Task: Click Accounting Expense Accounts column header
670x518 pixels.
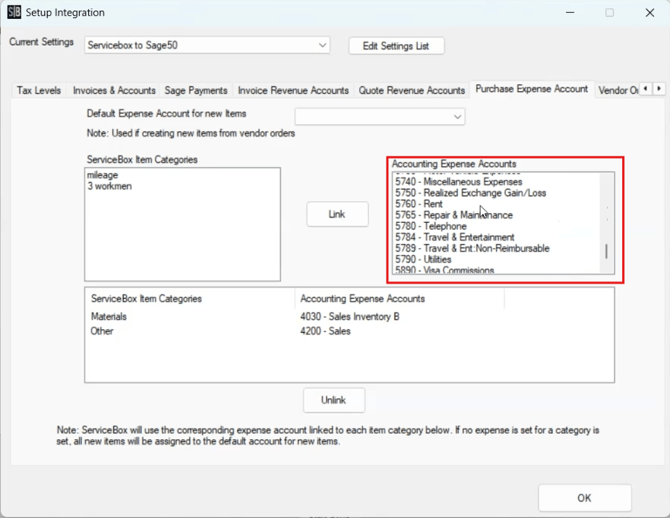Action: 362,299
